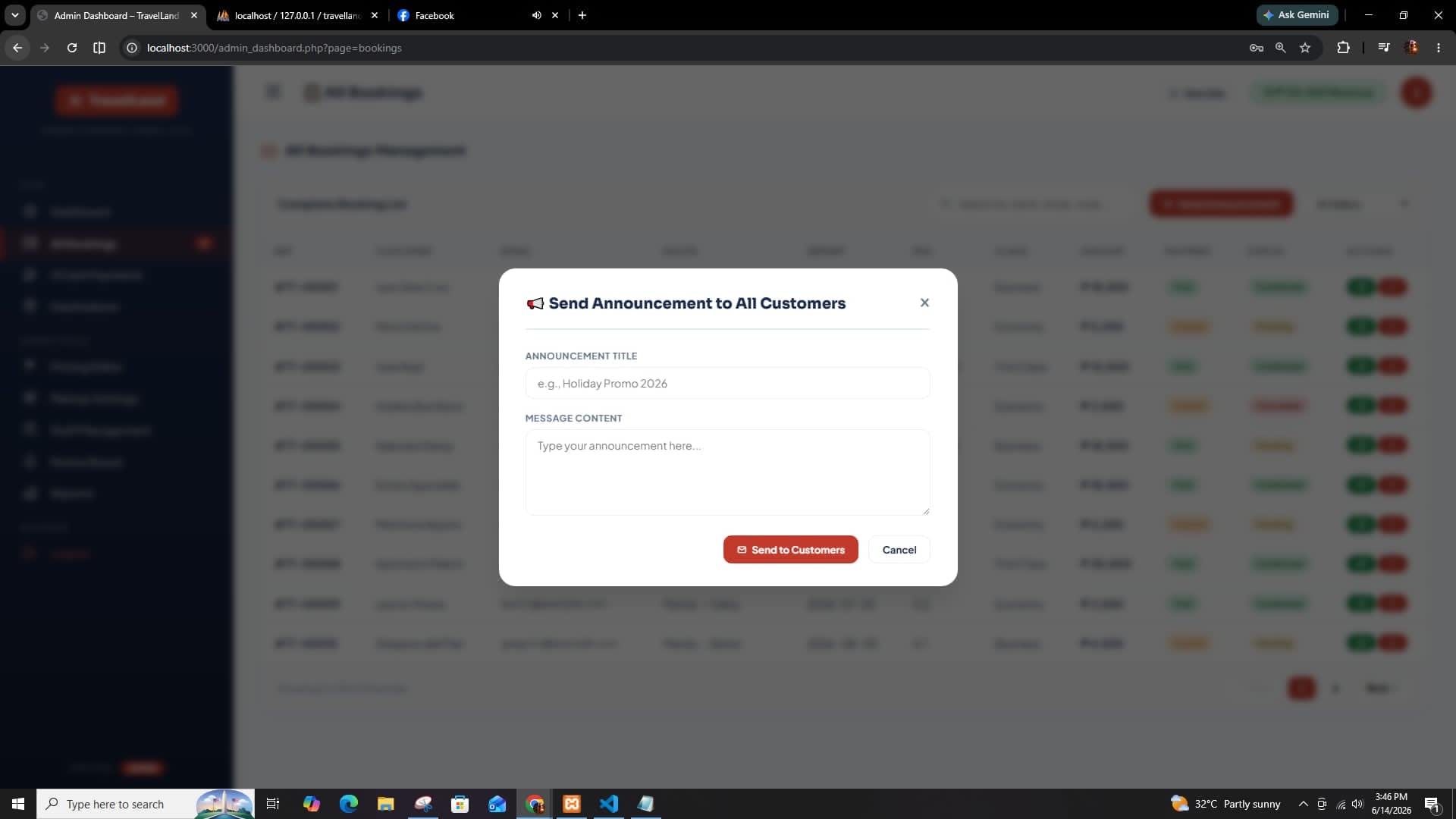Open Microsoft Edge from the taskbar

[348, 804]
